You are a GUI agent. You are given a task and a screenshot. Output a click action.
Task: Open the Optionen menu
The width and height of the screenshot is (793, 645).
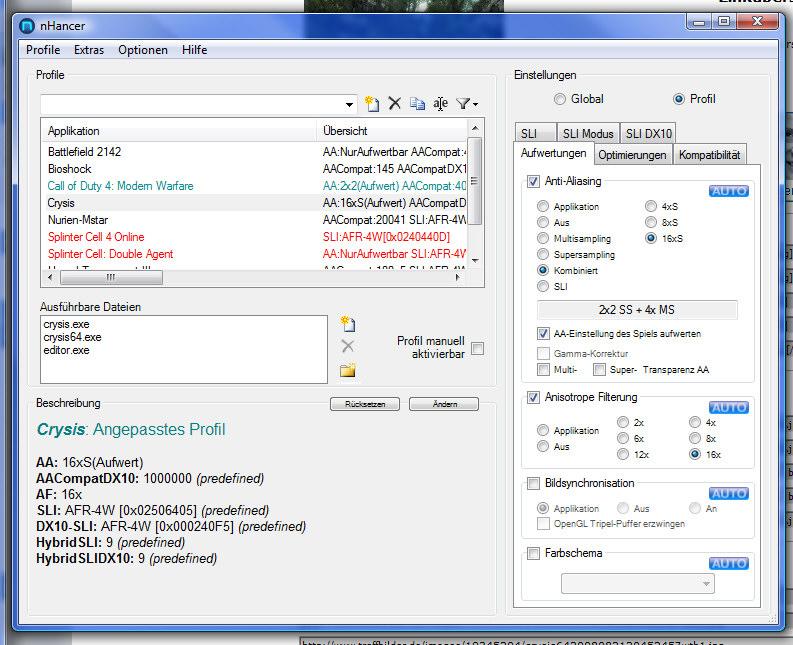143,50
